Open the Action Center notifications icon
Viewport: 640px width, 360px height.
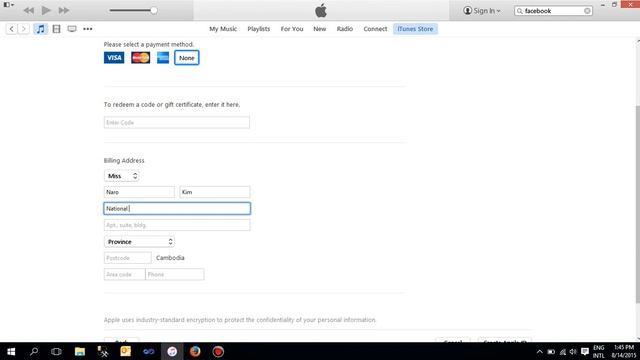pos(585,352)
